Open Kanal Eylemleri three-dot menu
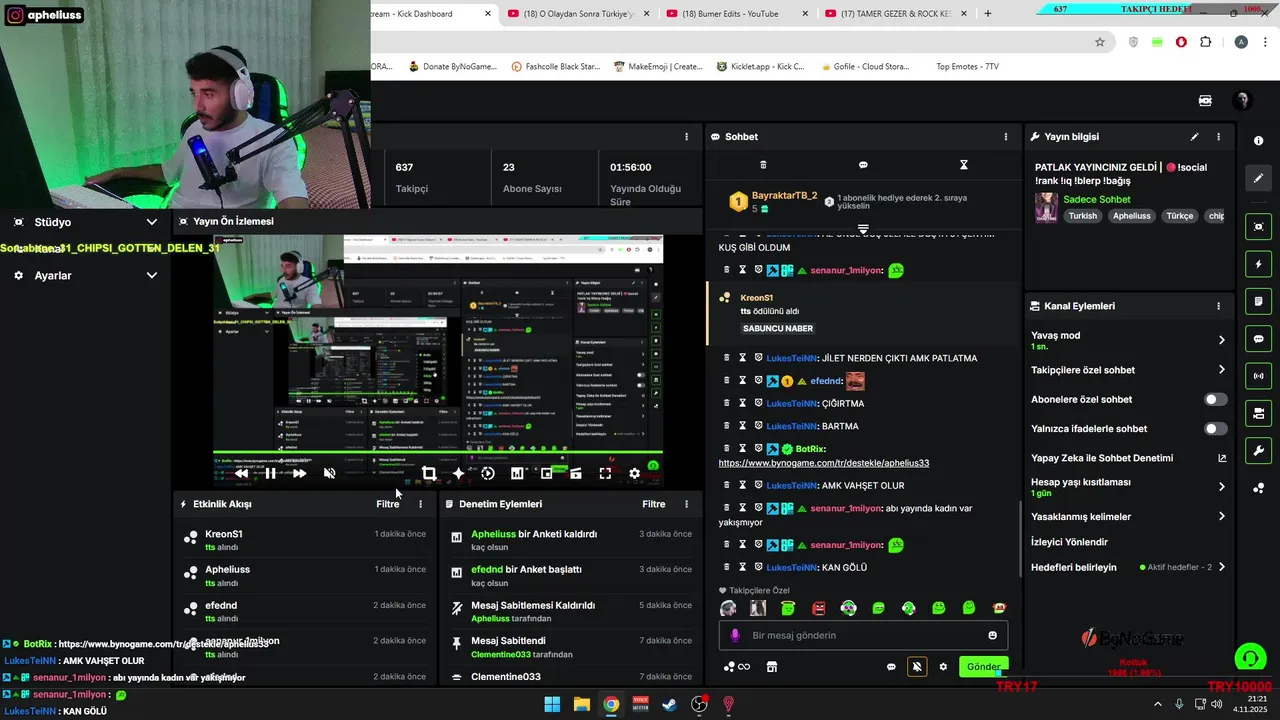 point(1218,306)
